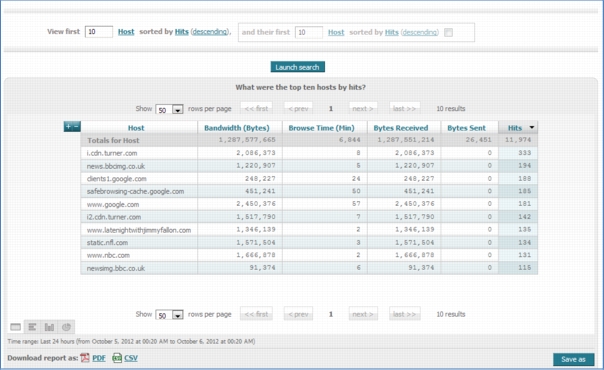
Task: Switch to pie chart view icon
Action: (x=66, y=327)
